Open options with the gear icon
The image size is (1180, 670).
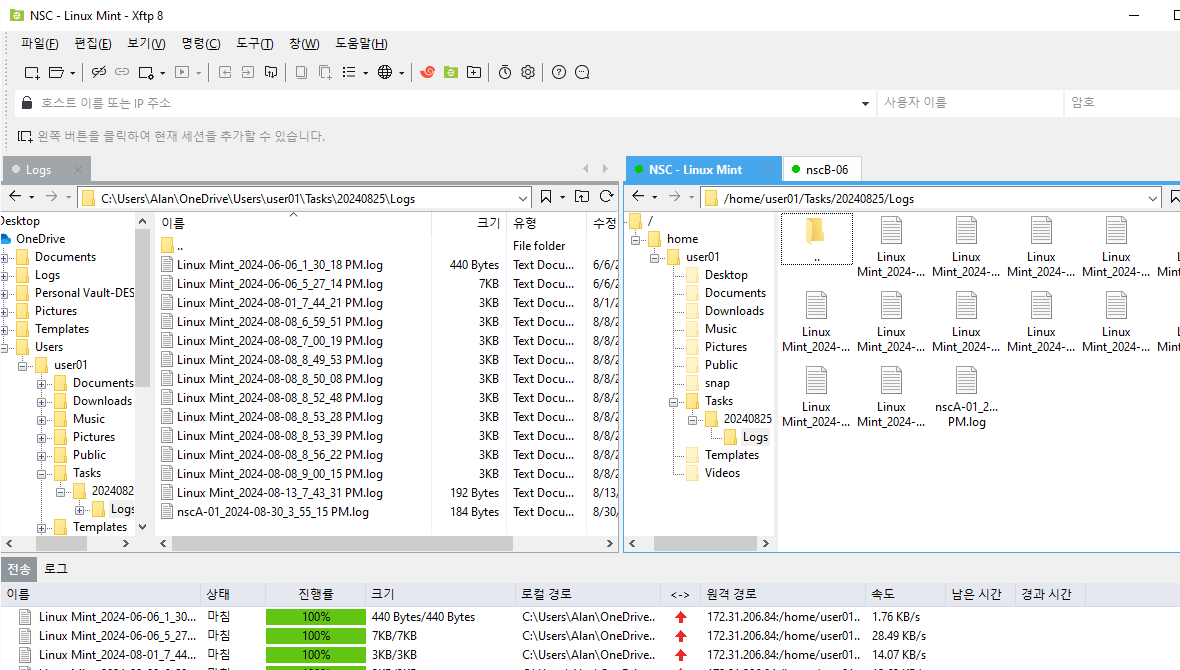[x=528, y=72]
